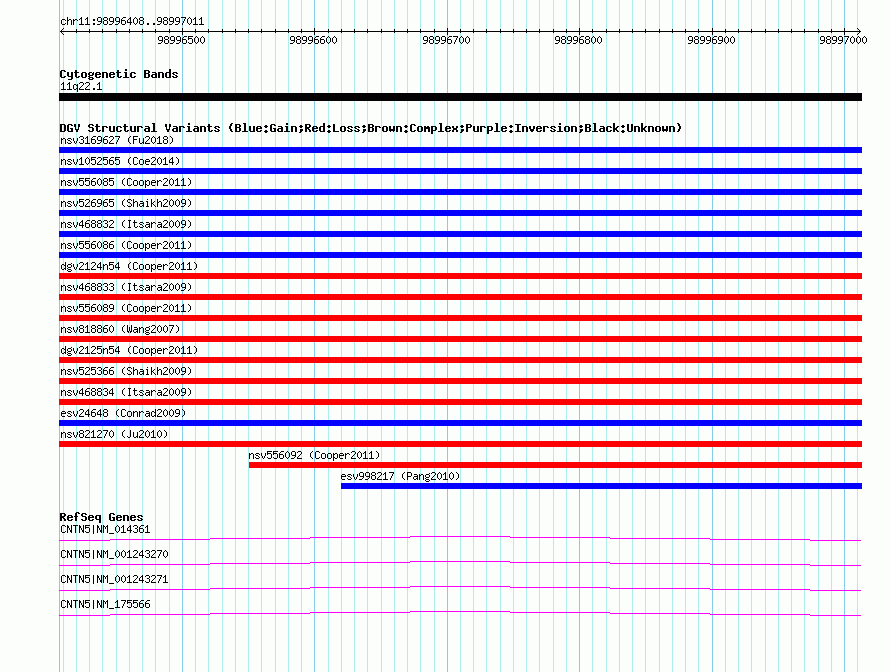
Task: Select nsv525366 (Shaikh2009) variant label
Action: [126, 371]
